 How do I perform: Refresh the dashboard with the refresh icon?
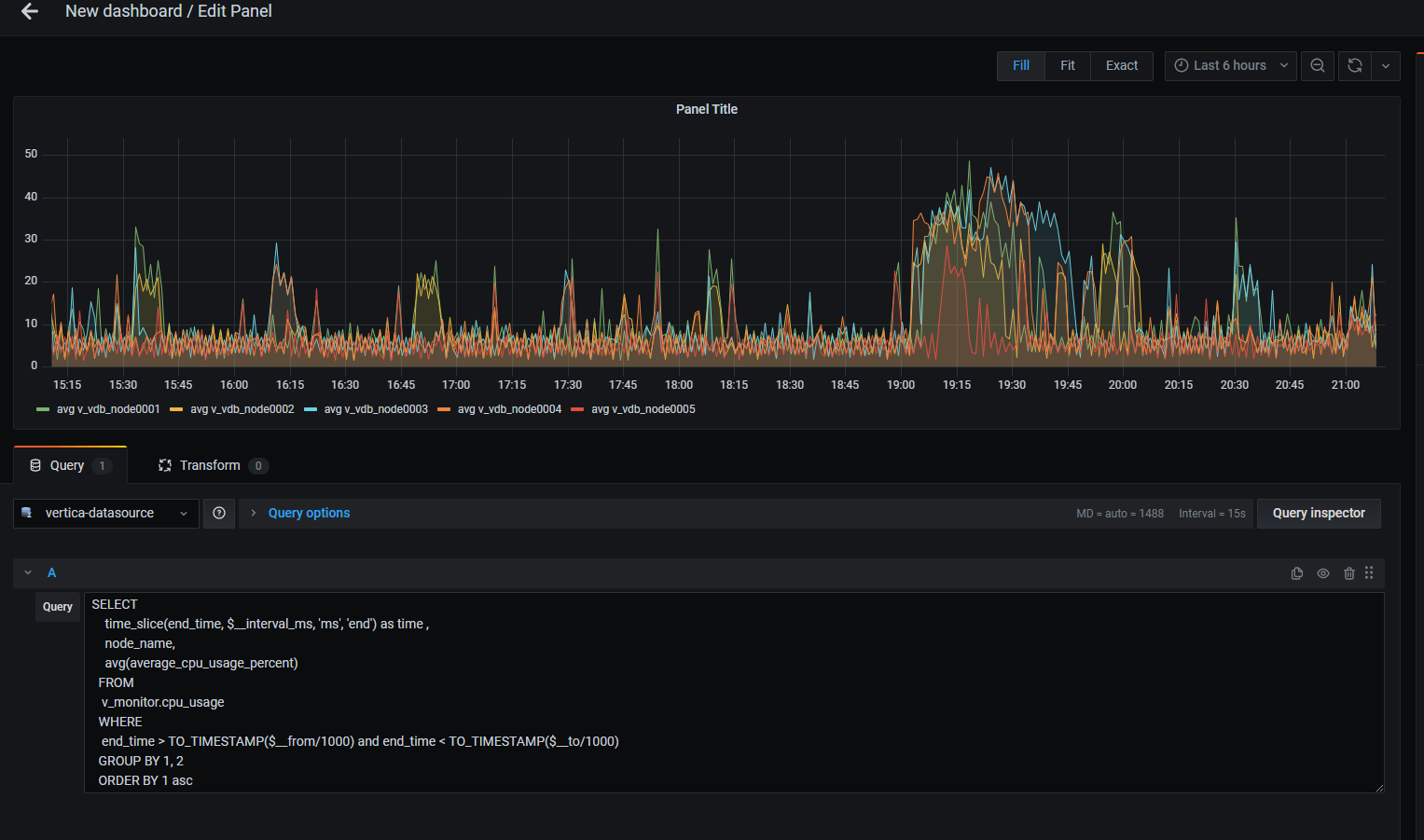pyautogui.click(x=1355, y=65)
